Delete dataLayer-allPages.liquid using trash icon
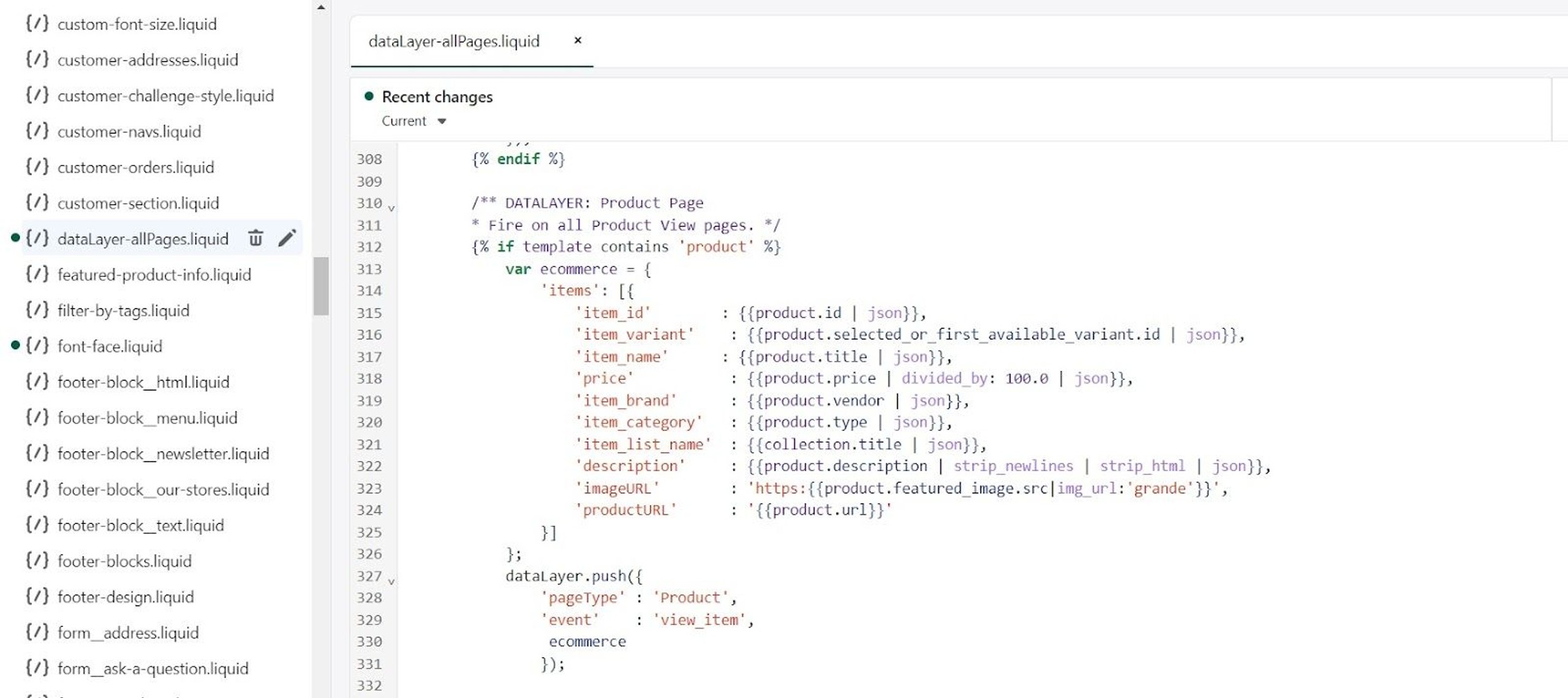 pyautogui.click(x=255, y=238)
